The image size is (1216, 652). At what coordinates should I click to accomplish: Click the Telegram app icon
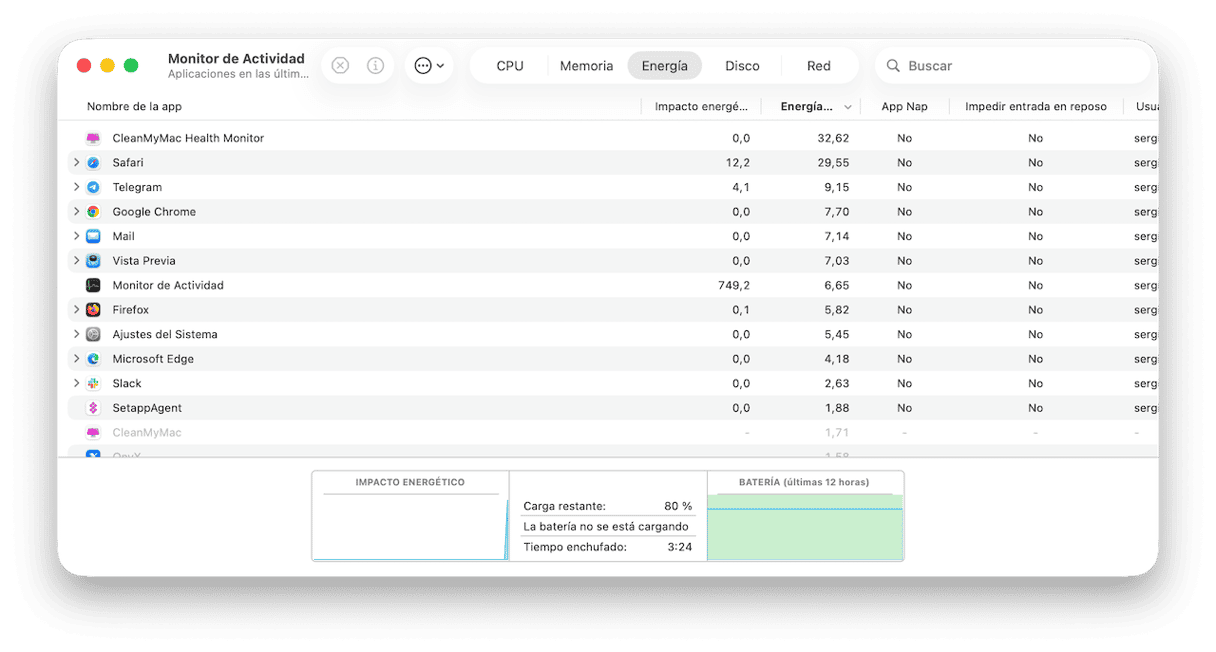[x=93, y=187]
